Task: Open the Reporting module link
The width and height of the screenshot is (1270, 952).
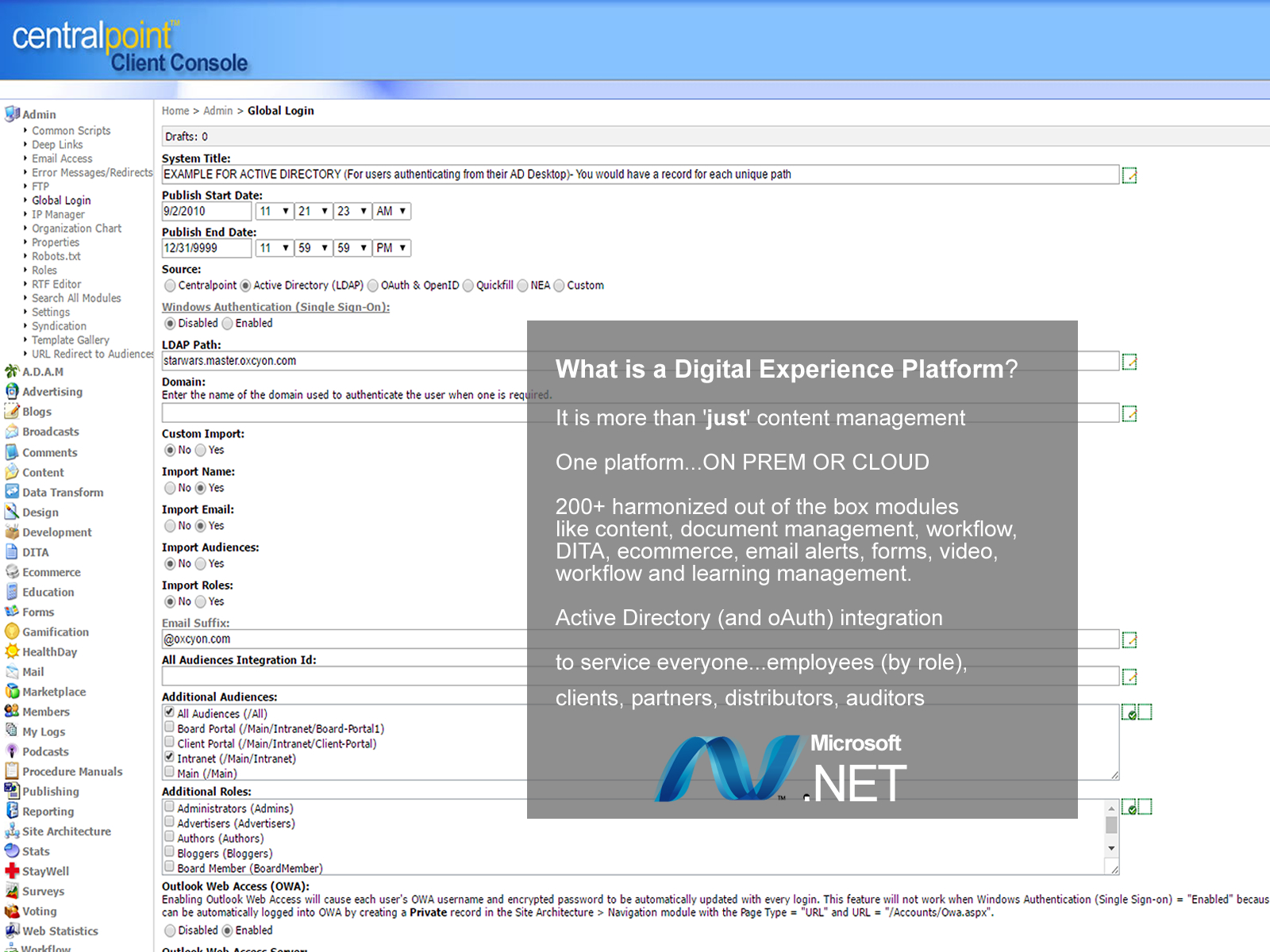Action: tap(48, 812)
